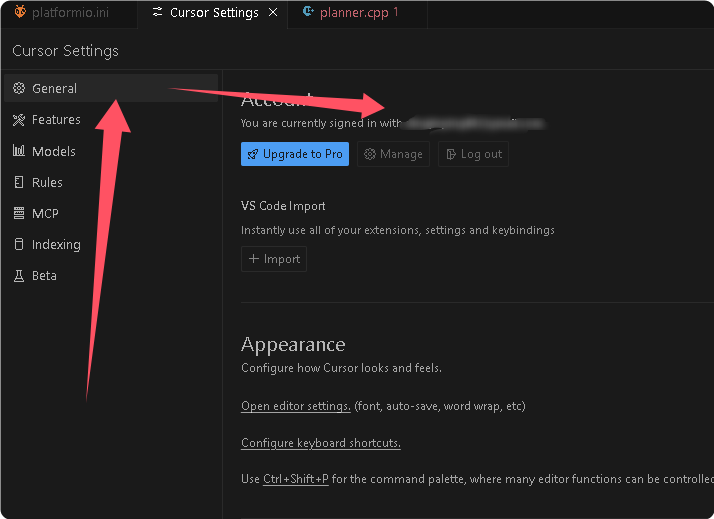The image size is (714, 519).
Task: Click the plus icon in Import button
Action: click(254, 259)
